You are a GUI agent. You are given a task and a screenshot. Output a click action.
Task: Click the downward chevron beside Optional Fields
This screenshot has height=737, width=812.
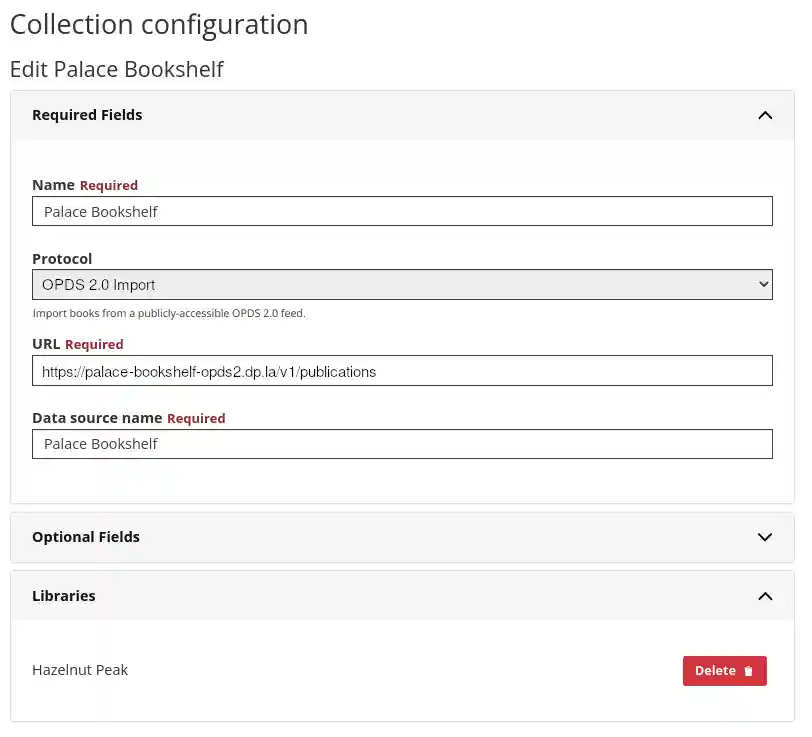point(765,537)
